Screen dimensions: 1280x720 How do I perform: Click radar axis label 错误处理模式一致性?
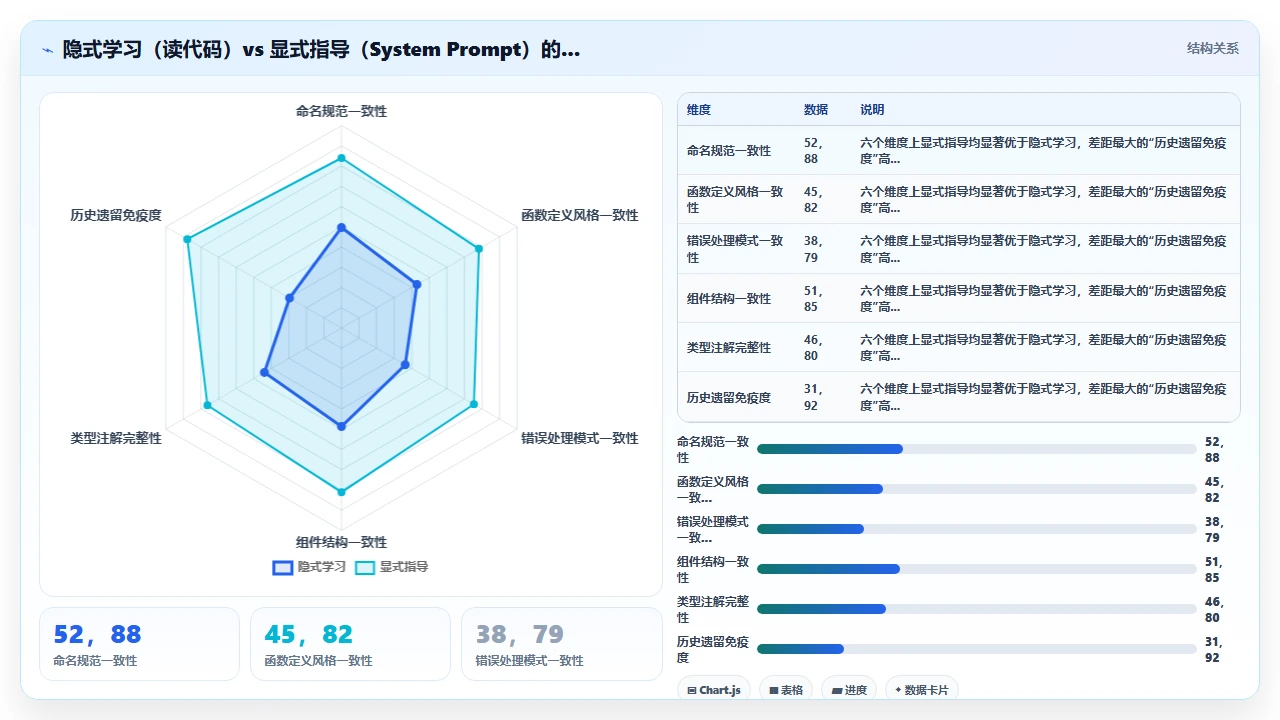click(579, 438)
